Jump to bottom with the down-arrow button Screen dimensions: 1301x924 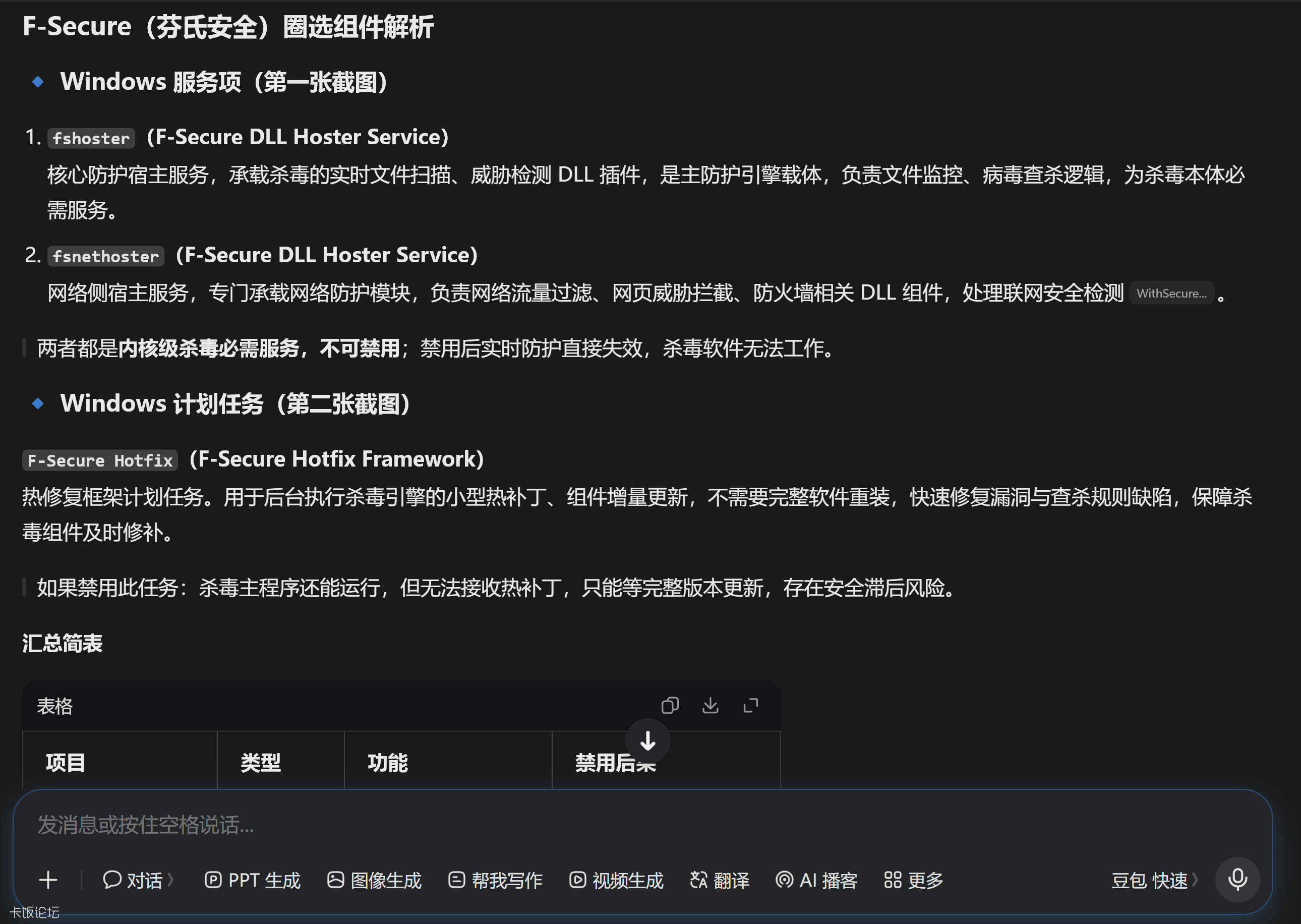coord(647,741)
